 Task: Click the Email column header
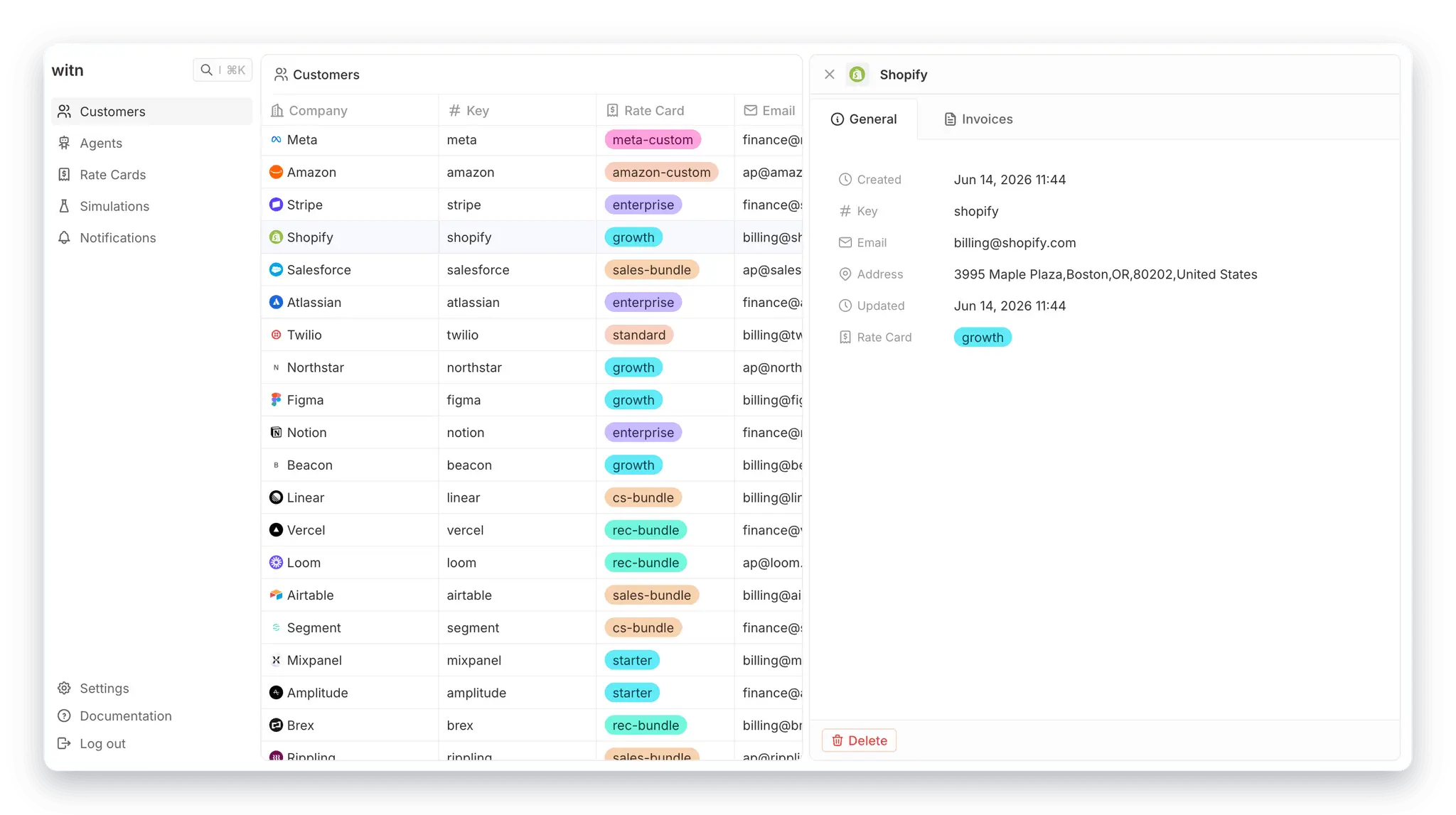pyautogui.click(x=769, y=110)
